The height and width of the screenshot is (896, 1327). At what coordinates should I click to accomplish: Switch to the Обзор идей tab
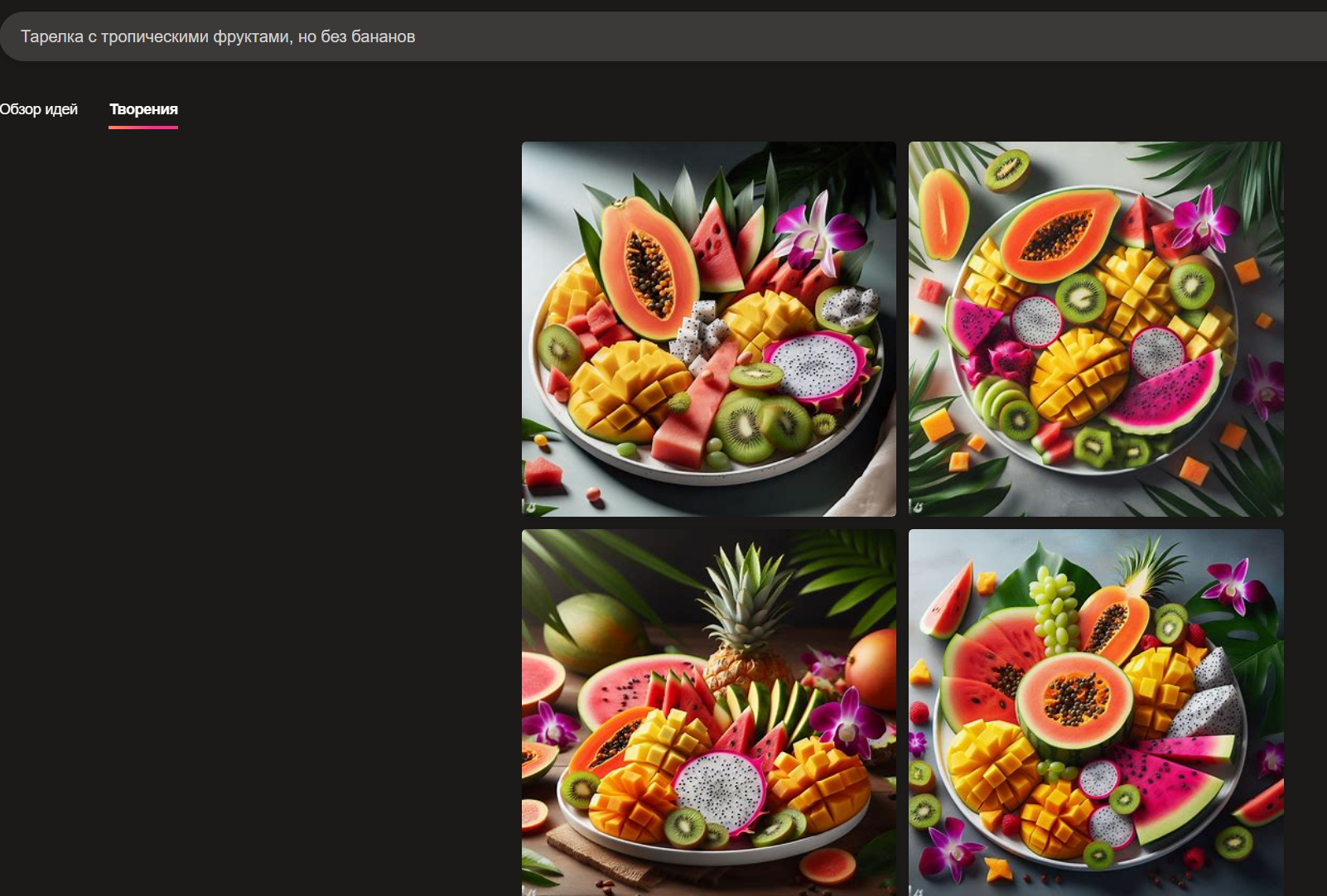(39, 109)
